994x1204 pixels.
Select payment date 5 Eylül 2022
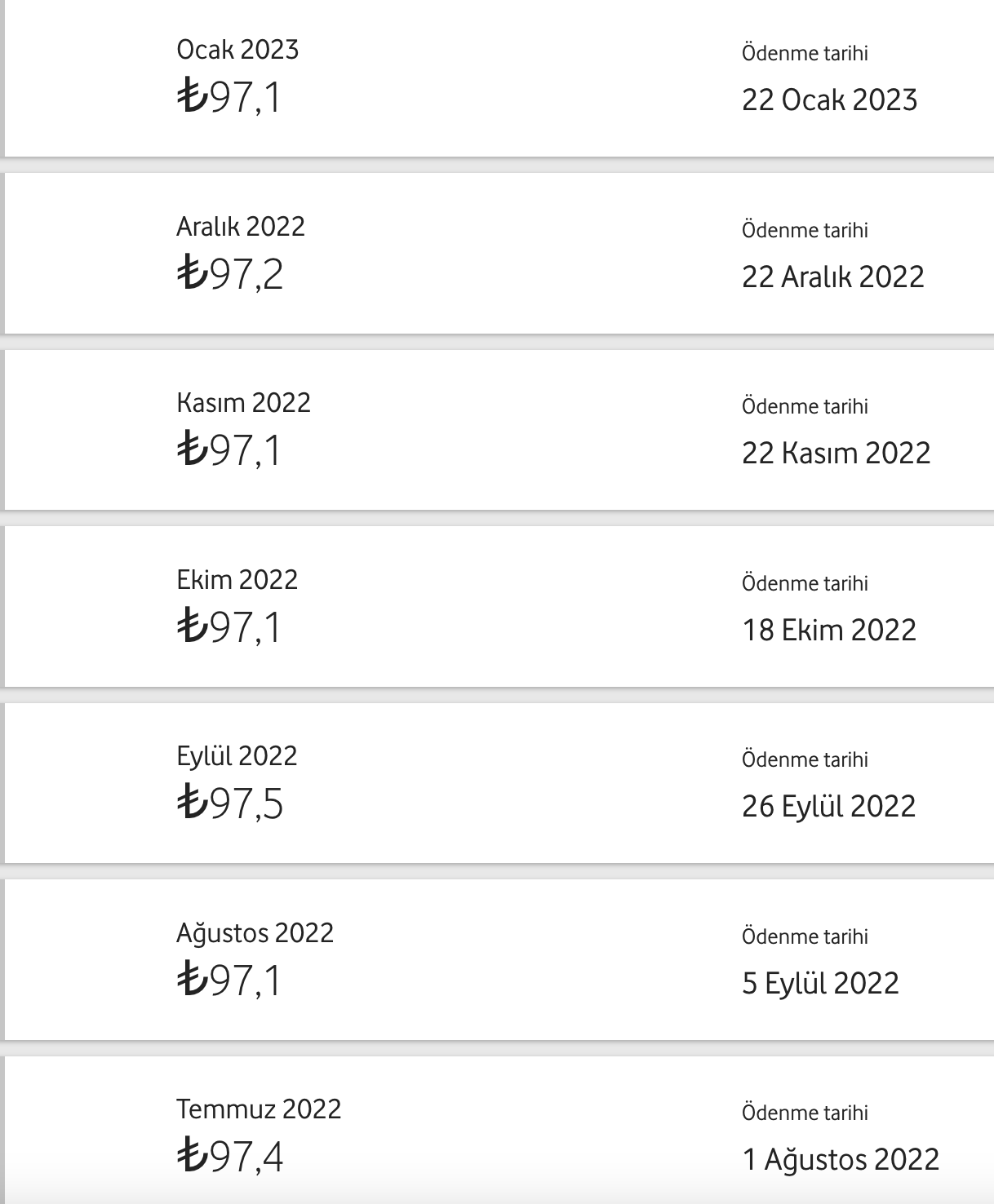(x=820, y=984)
